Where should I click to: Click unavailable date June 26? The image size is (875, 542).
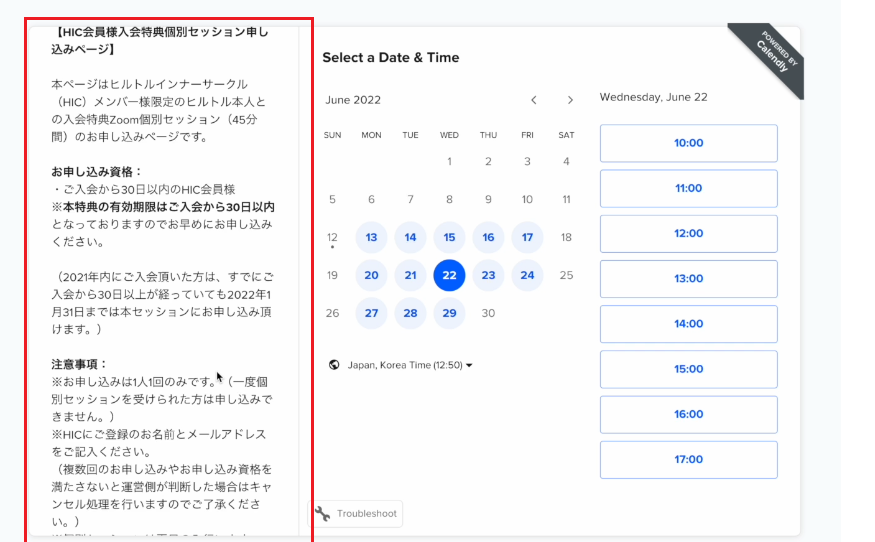coord(332,313)
